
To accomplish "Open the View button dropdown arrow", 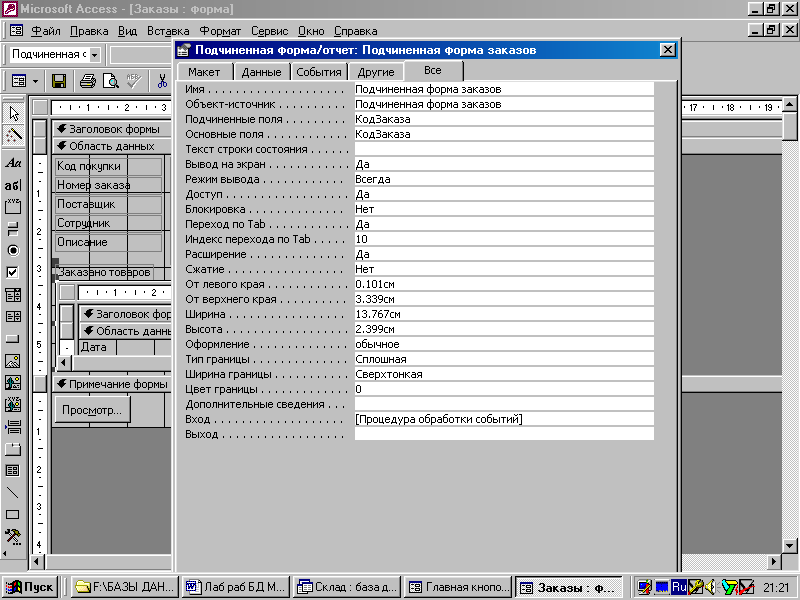I will point(35,81).
